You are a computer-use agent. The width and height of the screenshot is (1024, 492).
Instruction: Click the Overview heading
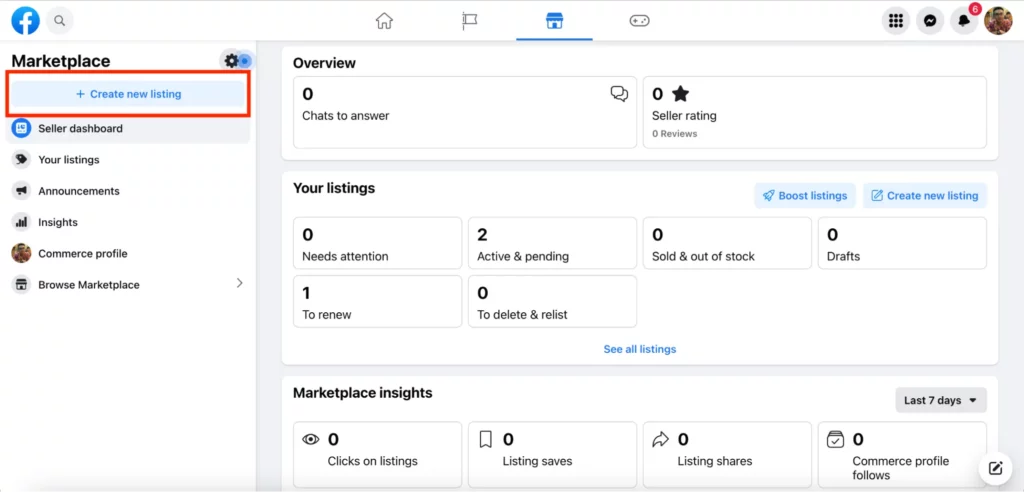pyautogui.click(x=325, y=63)
